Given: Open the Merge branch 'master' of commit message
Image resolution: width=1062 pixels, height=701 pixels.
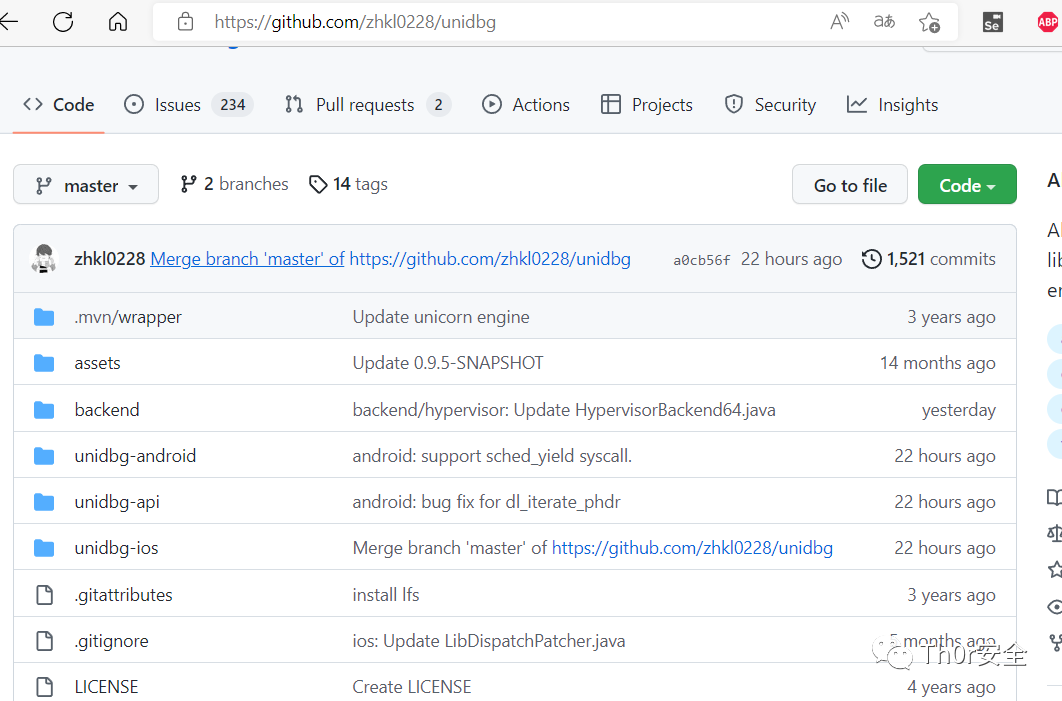Looking at the screenshot, I should 247,259.
